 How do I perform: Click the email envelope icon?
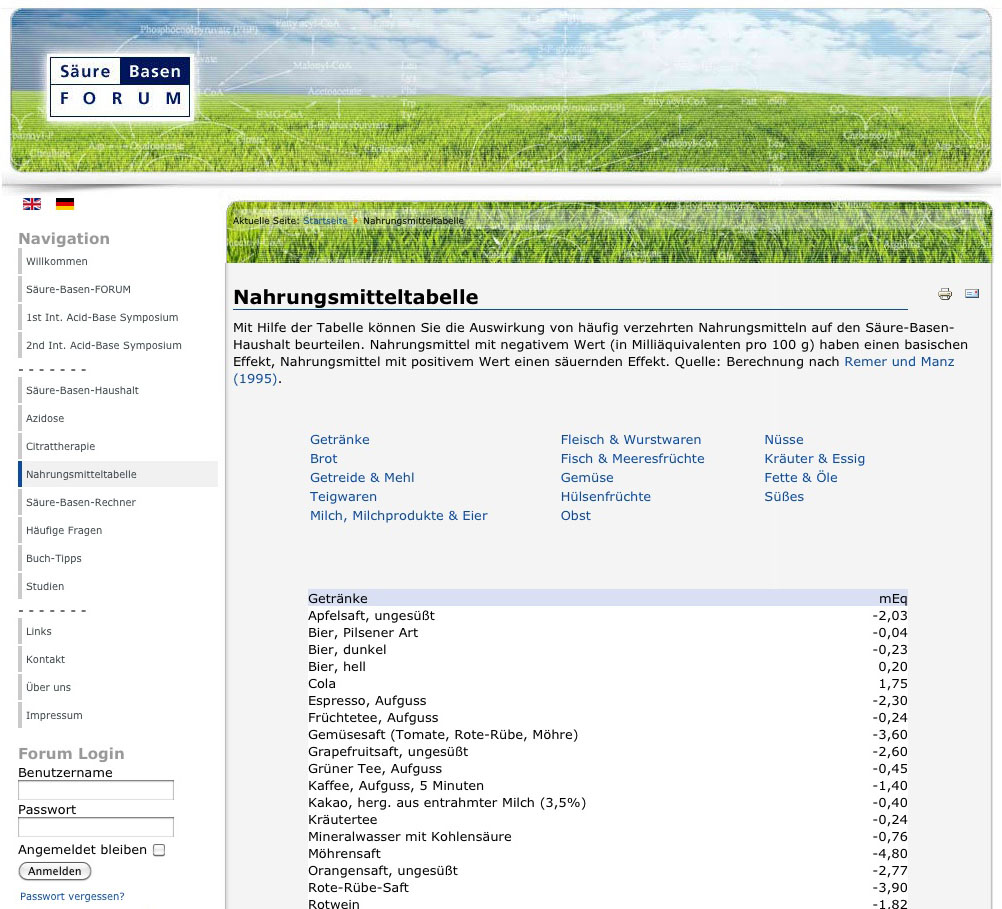(971, 294)
